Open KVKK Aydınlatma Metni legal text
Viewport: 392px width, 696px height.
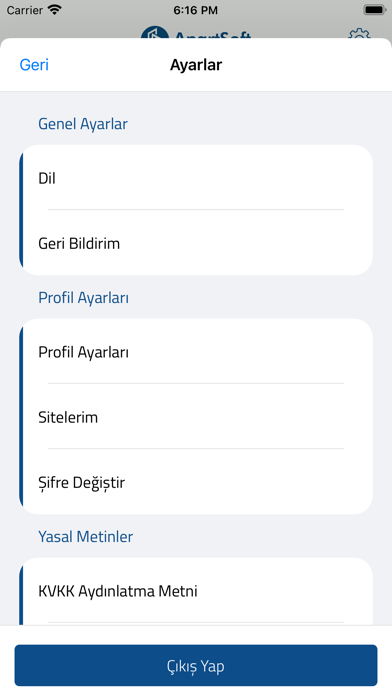(196, 591)
